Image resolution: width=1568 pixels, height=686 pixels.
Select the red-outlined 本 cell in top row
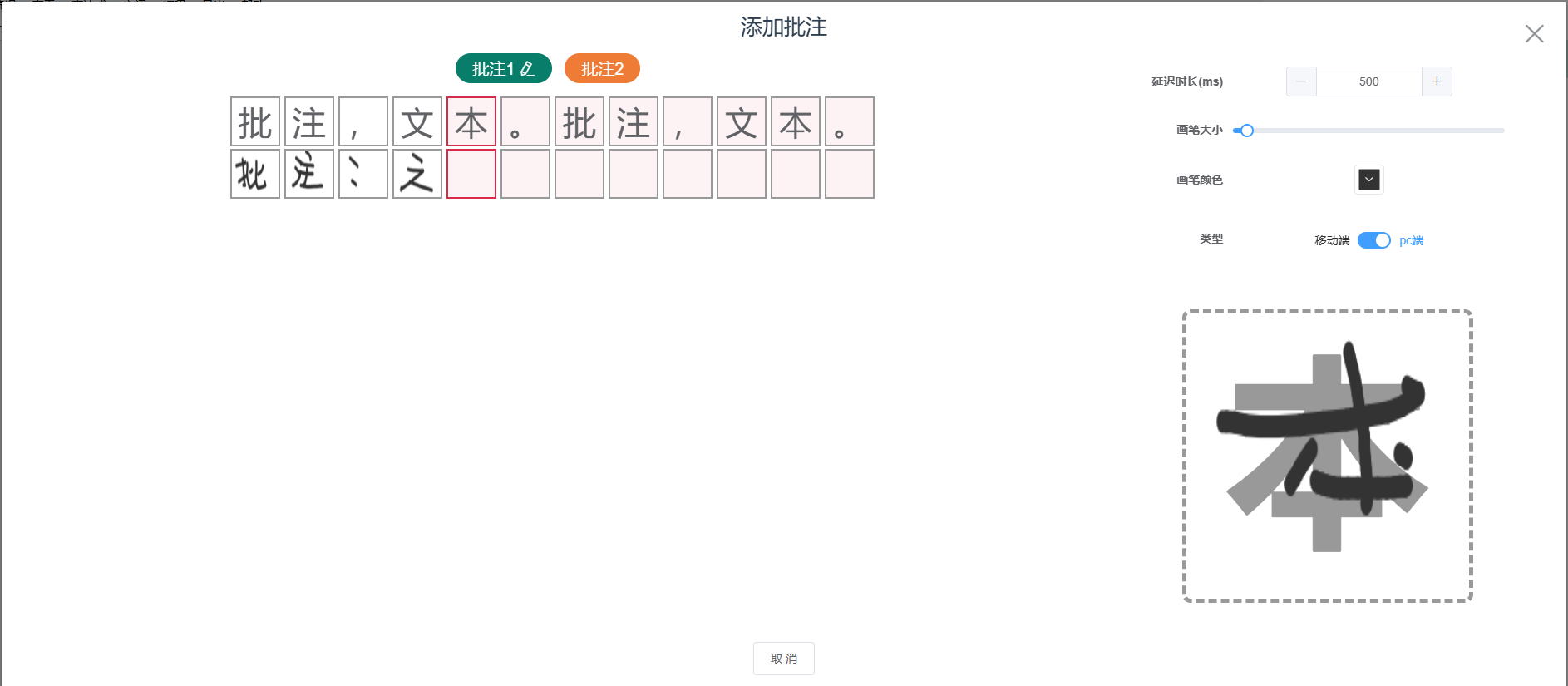471,121
